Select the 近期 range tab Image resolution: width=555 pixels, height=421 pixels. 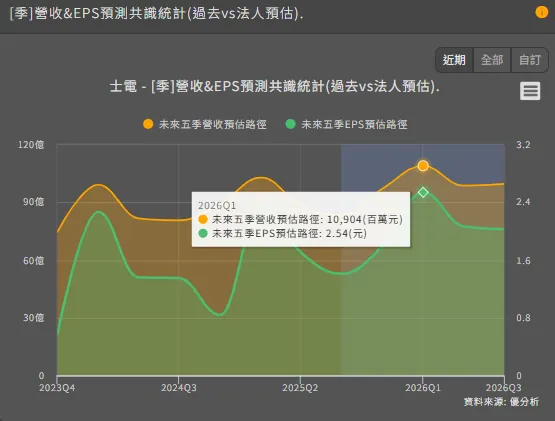tap(454, 60)
